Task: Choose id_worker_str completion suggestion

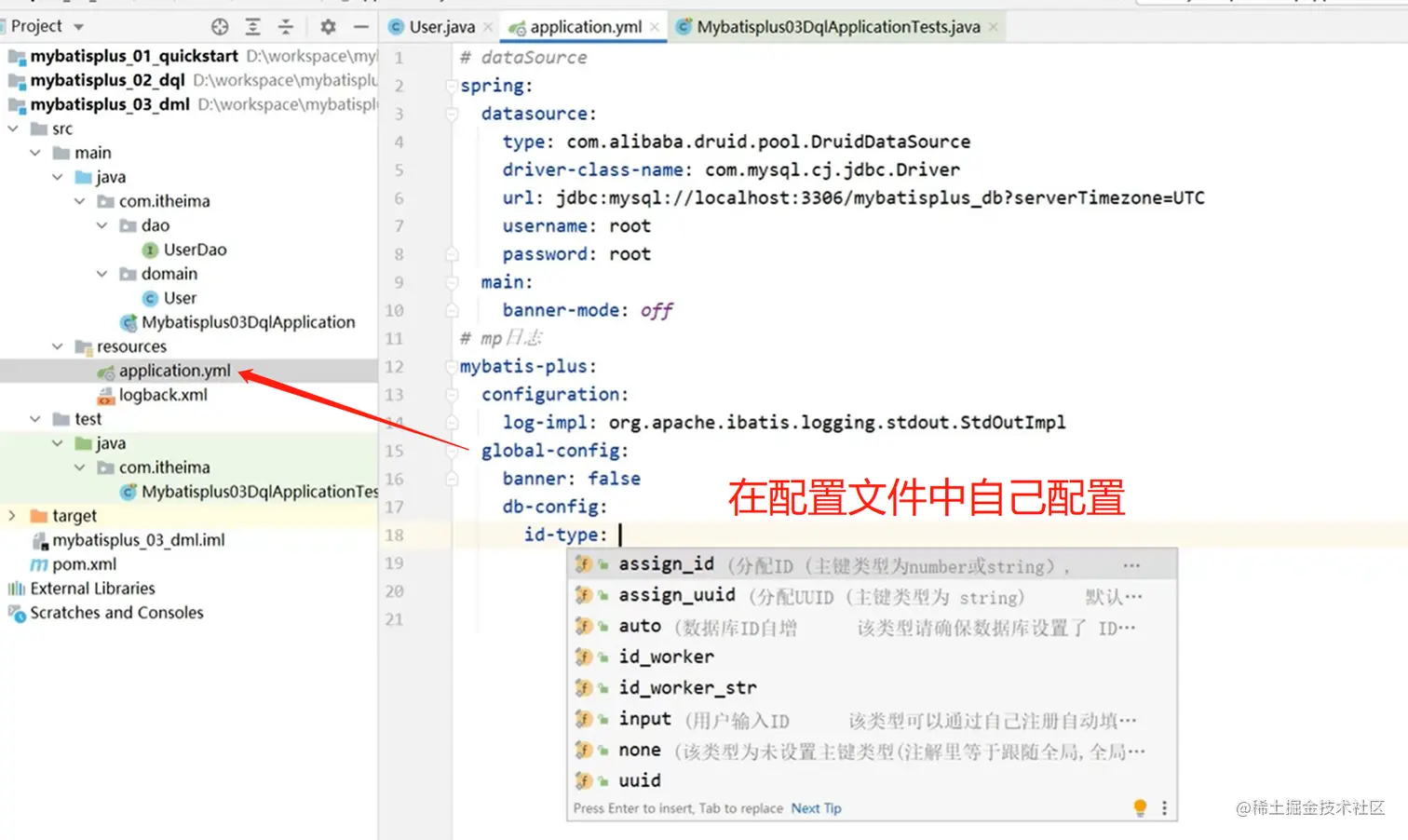Action: (872, 688)
